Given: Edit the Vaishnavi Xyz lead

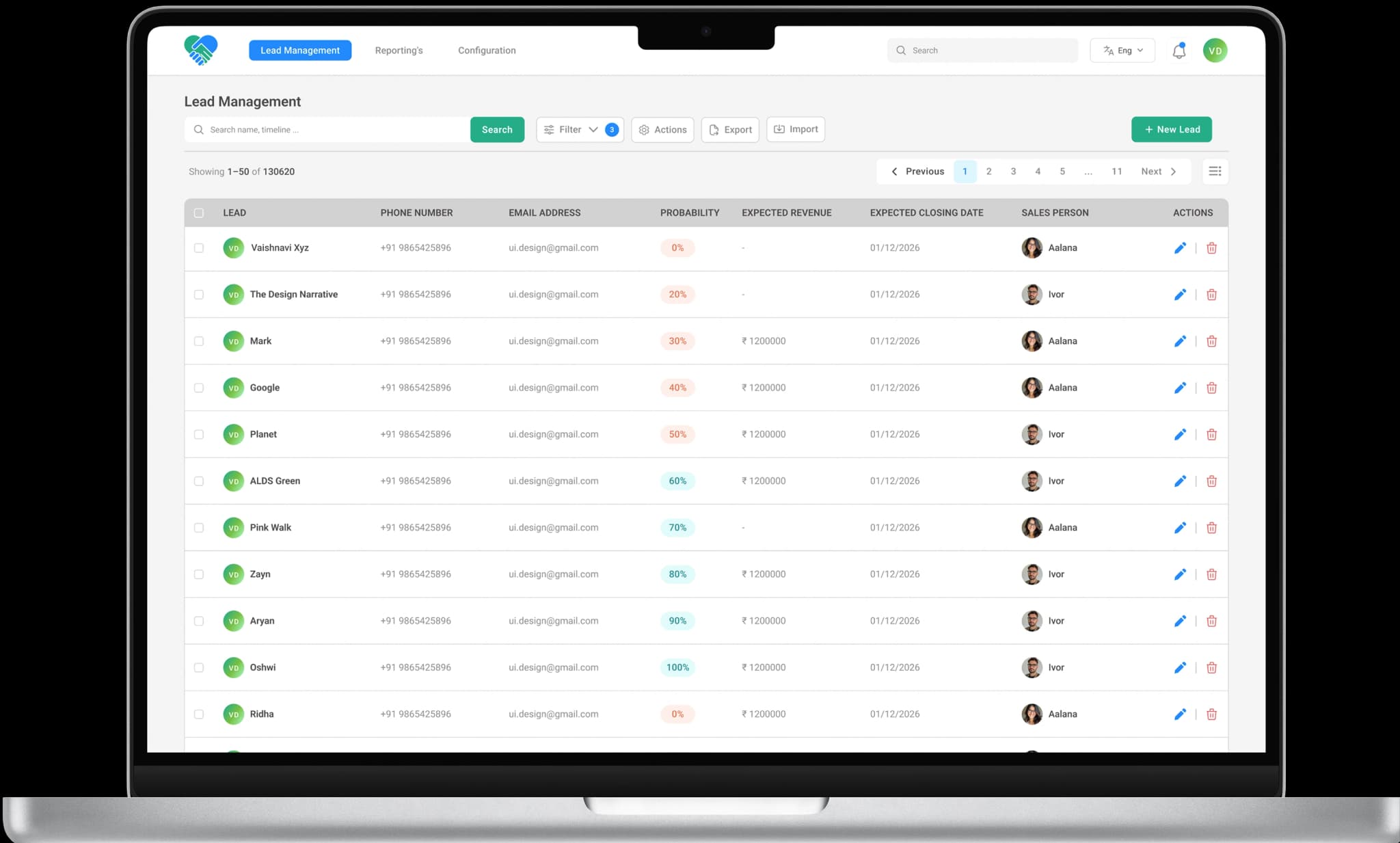Looking at the screenshot, I should click(x=1180, y=248).
